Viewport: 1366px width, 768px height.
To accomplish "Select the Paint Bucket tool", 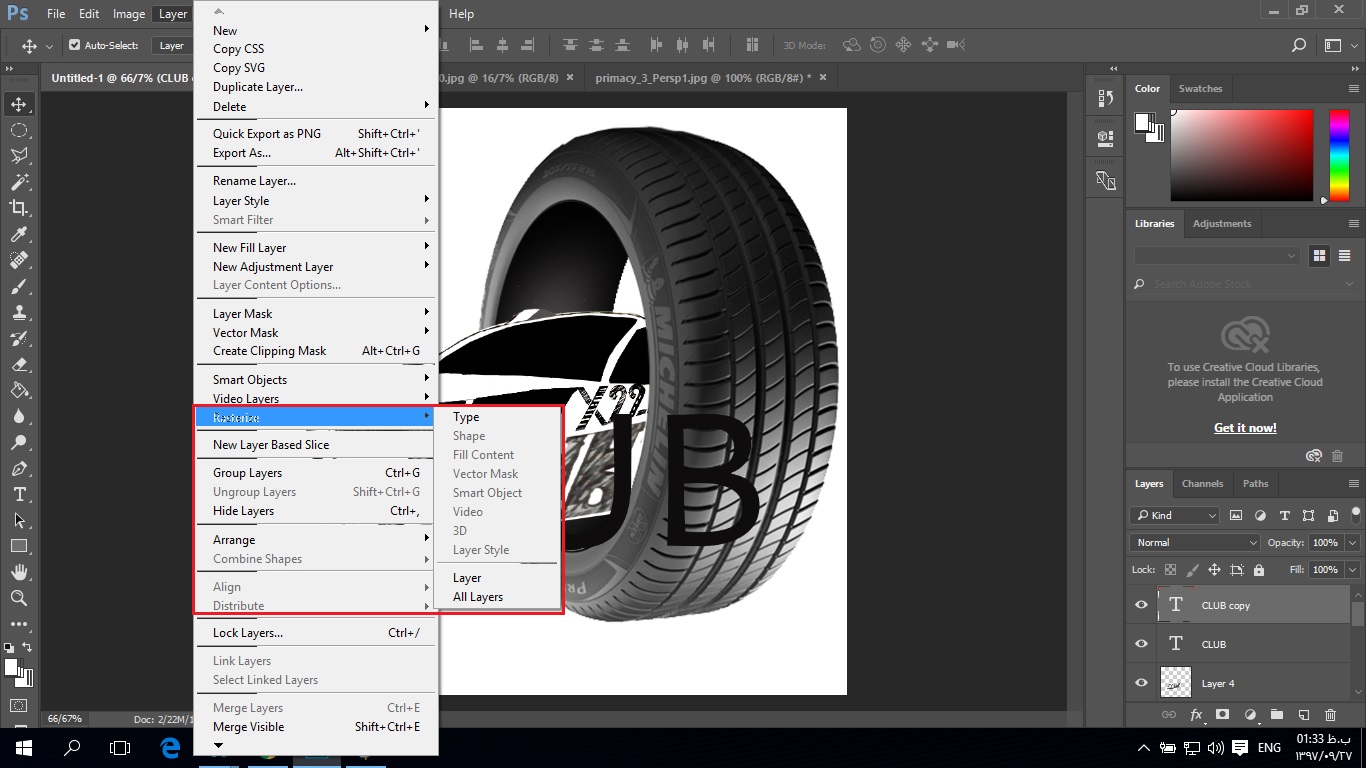I will (x=18, y=390).
